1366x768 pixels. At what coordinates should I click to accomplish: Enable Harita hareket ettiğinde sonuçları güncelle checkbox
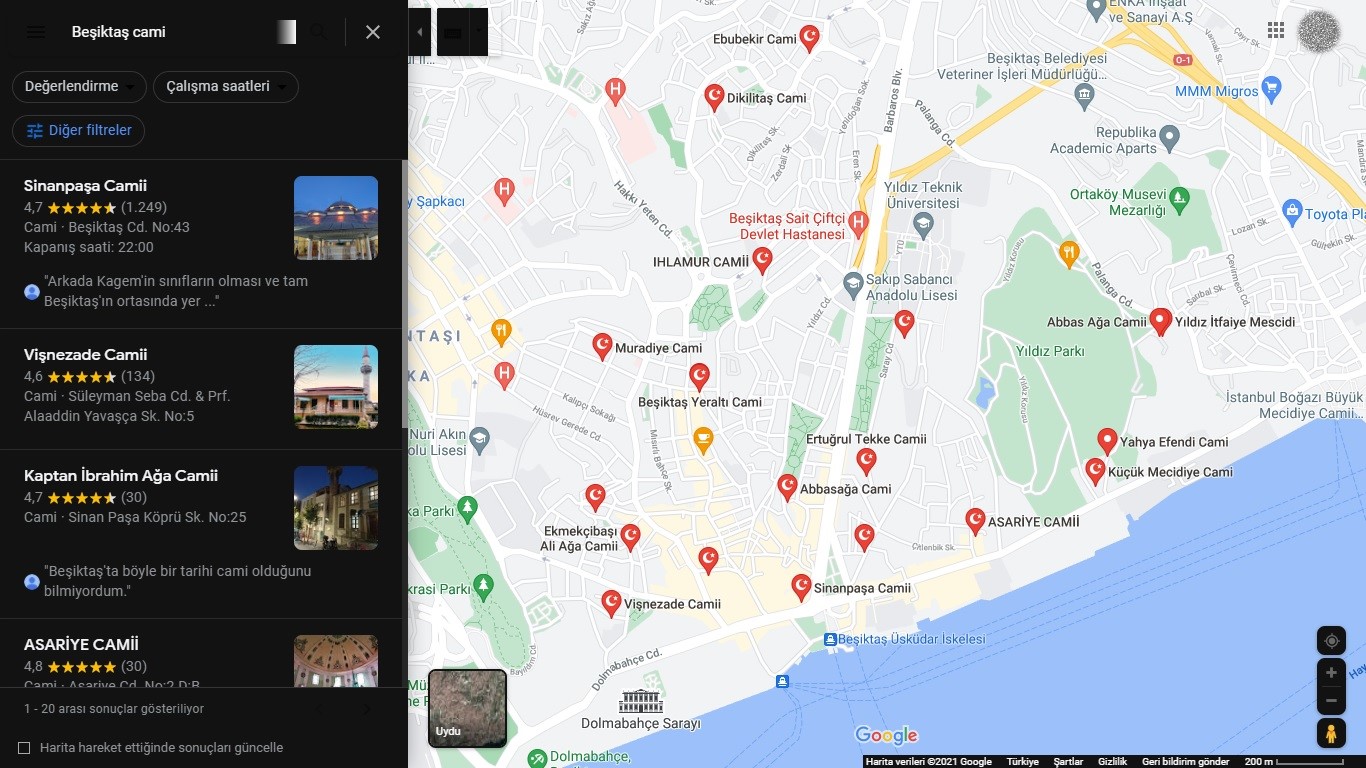click(24, 748)
